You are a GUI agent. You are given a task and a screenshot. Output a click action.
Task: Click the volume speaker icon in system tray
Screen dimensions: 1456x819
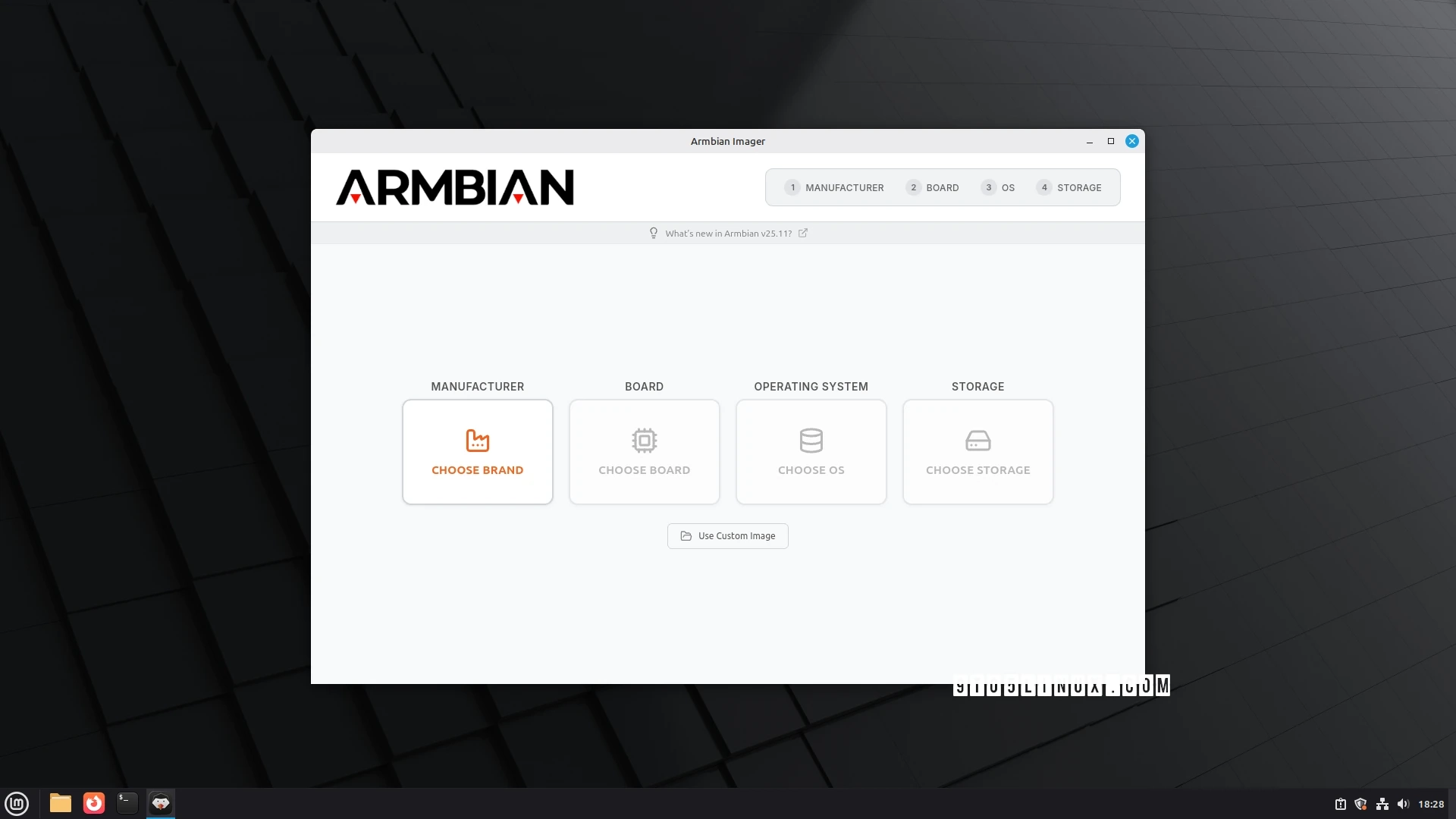(1403, 804)
